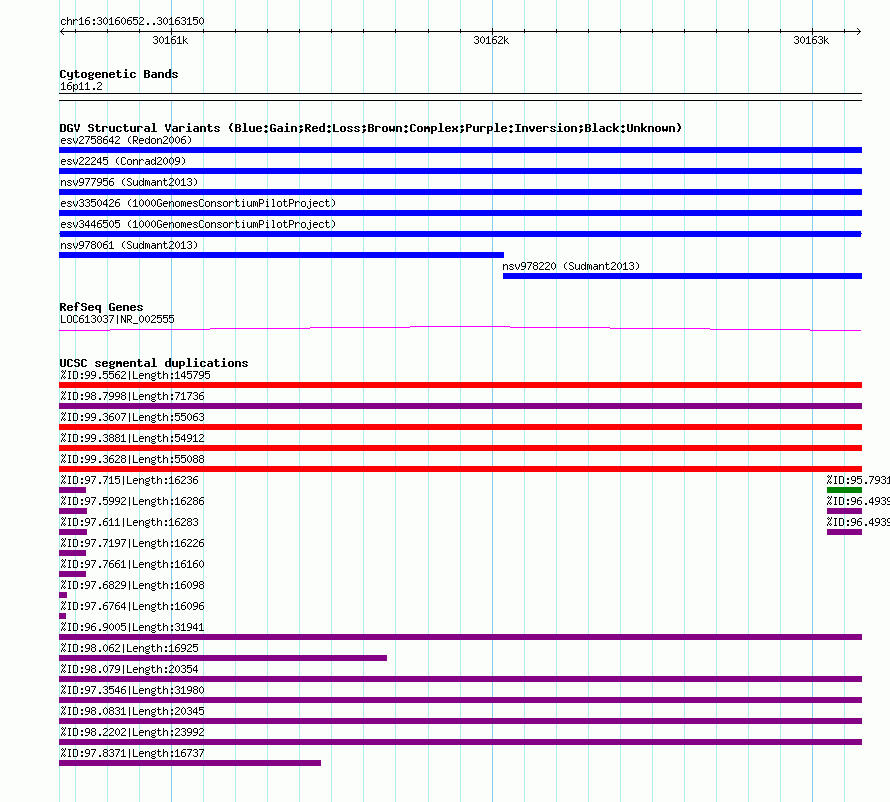Click the chr16:30160652..30163150 coordinate label

[x=132, y=21]
